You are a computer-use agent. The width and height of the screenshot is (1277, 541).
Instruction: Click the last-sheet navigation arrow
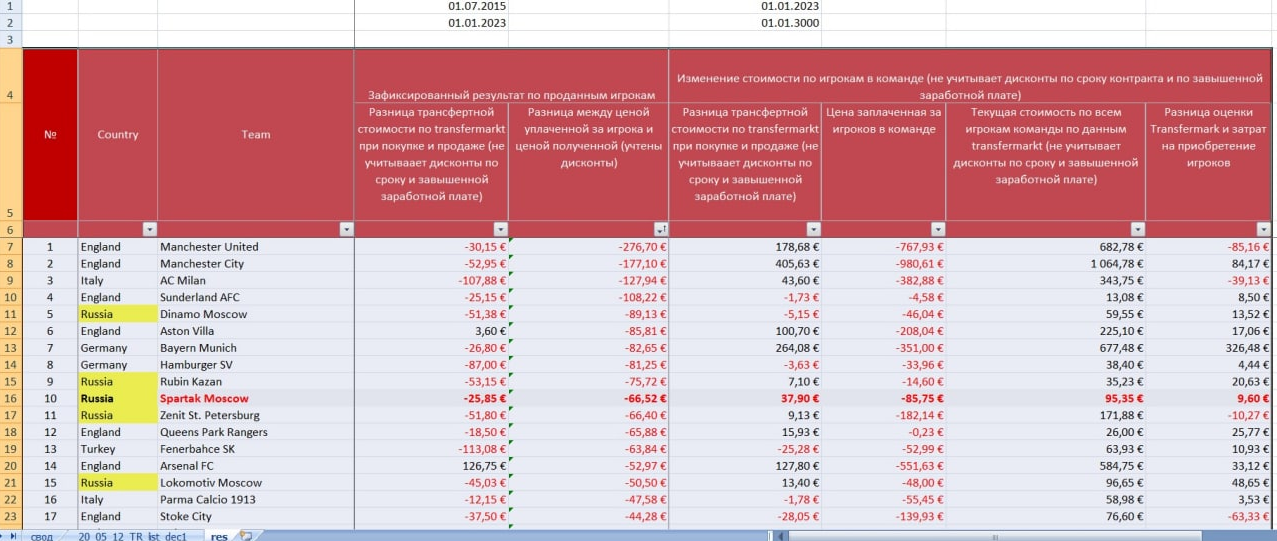point(14,536)
